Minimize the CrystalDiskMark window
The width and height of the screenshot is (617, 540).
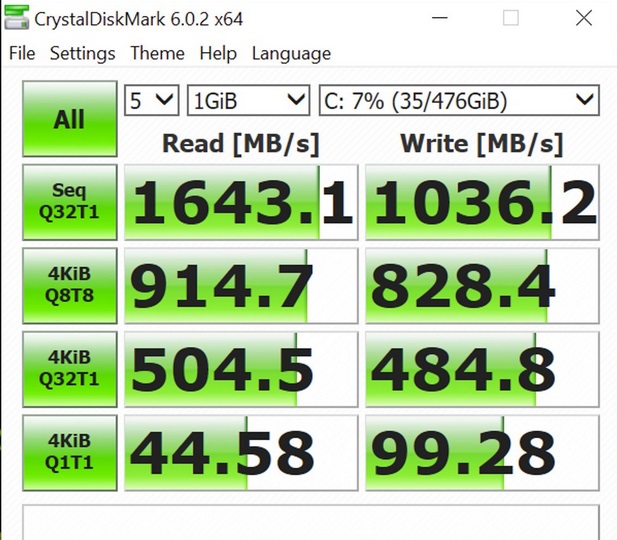pos(440,18)
